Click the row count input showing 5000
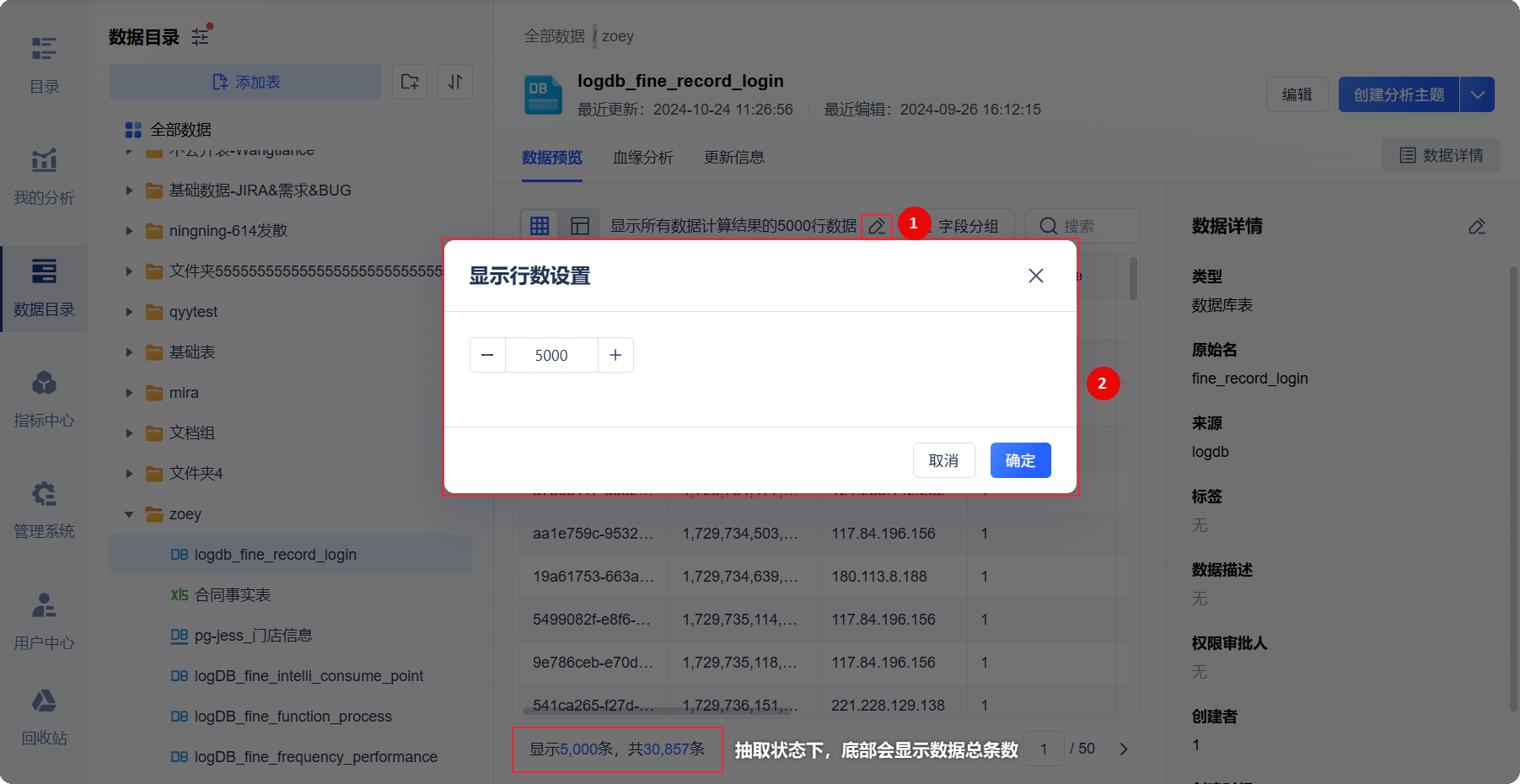 [x=551, y=355]
